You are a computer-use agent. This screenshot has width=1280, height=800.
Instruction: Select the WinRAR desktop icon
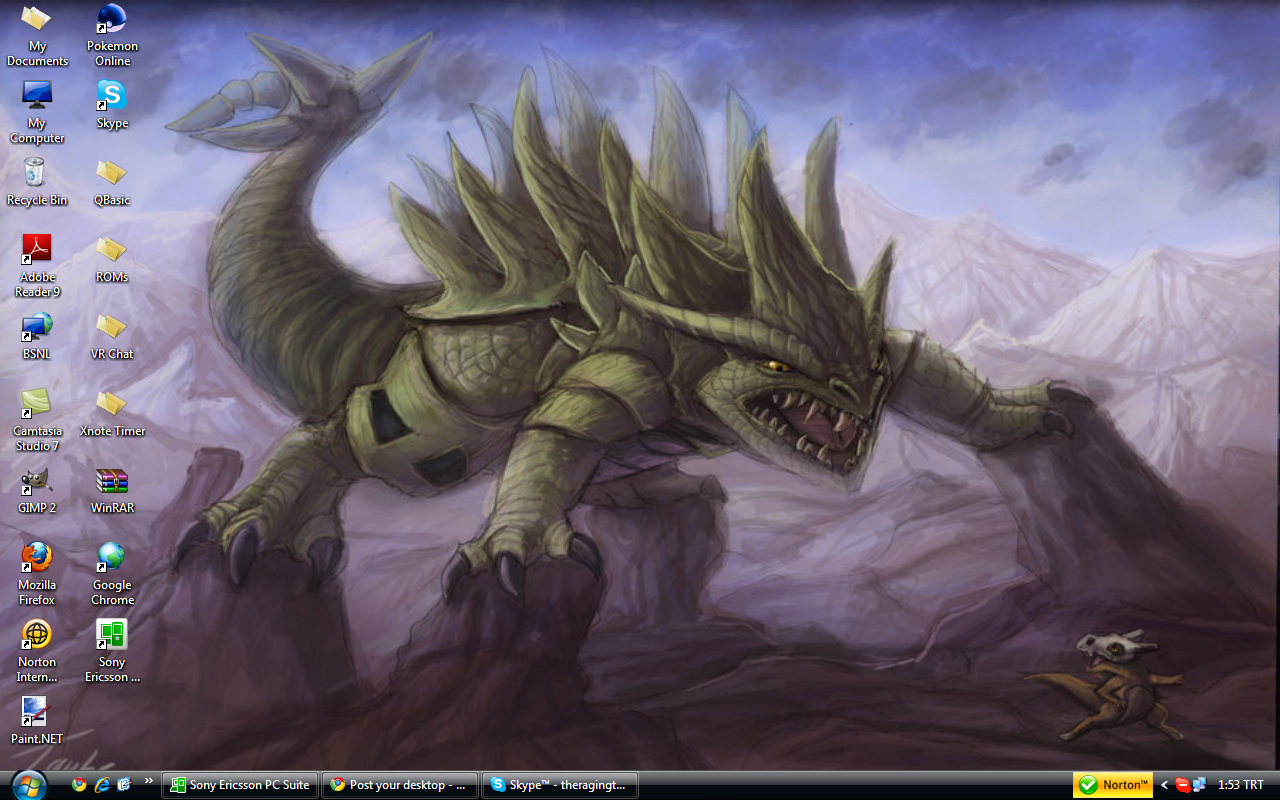point(112,482)
